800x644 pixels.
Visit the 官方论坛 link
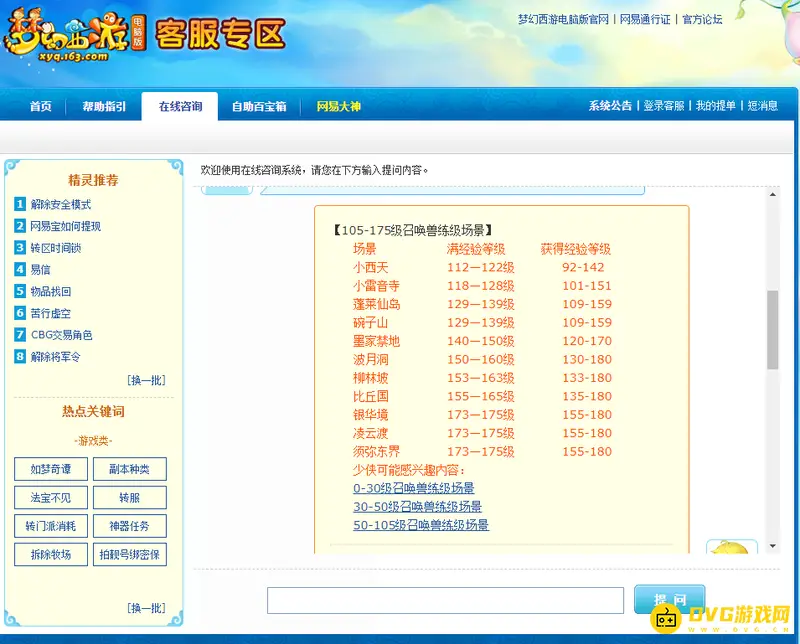click(x=702, y=19)
